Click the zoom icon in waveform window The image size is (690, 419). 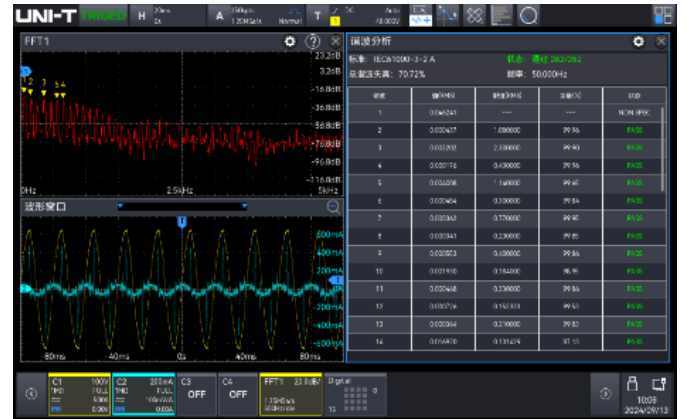click(x=334, y=207)
